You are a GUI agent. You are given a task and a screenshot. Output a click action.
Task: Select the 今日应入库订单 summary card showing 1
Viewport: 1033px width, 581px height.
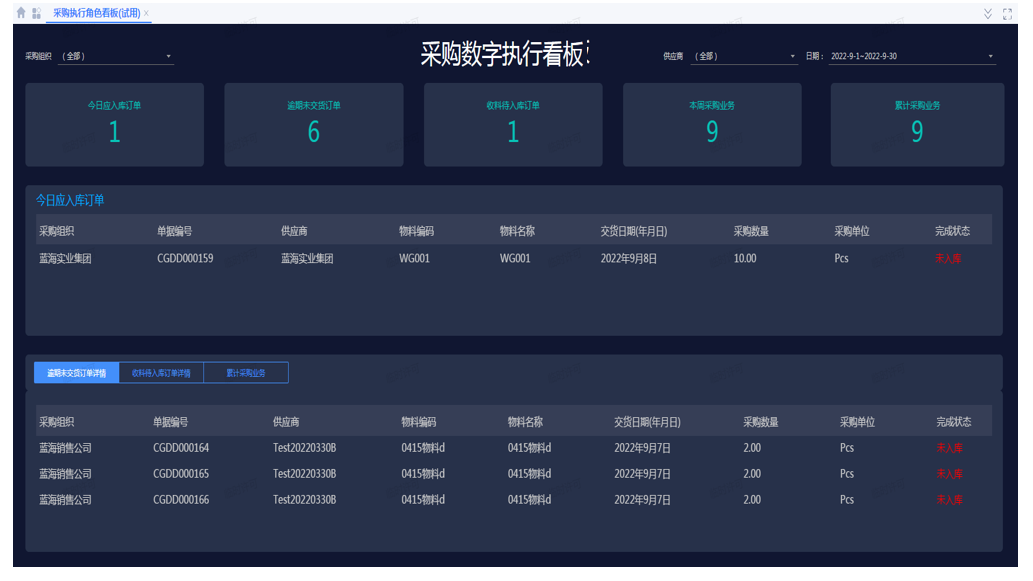[x=114, y=124]
